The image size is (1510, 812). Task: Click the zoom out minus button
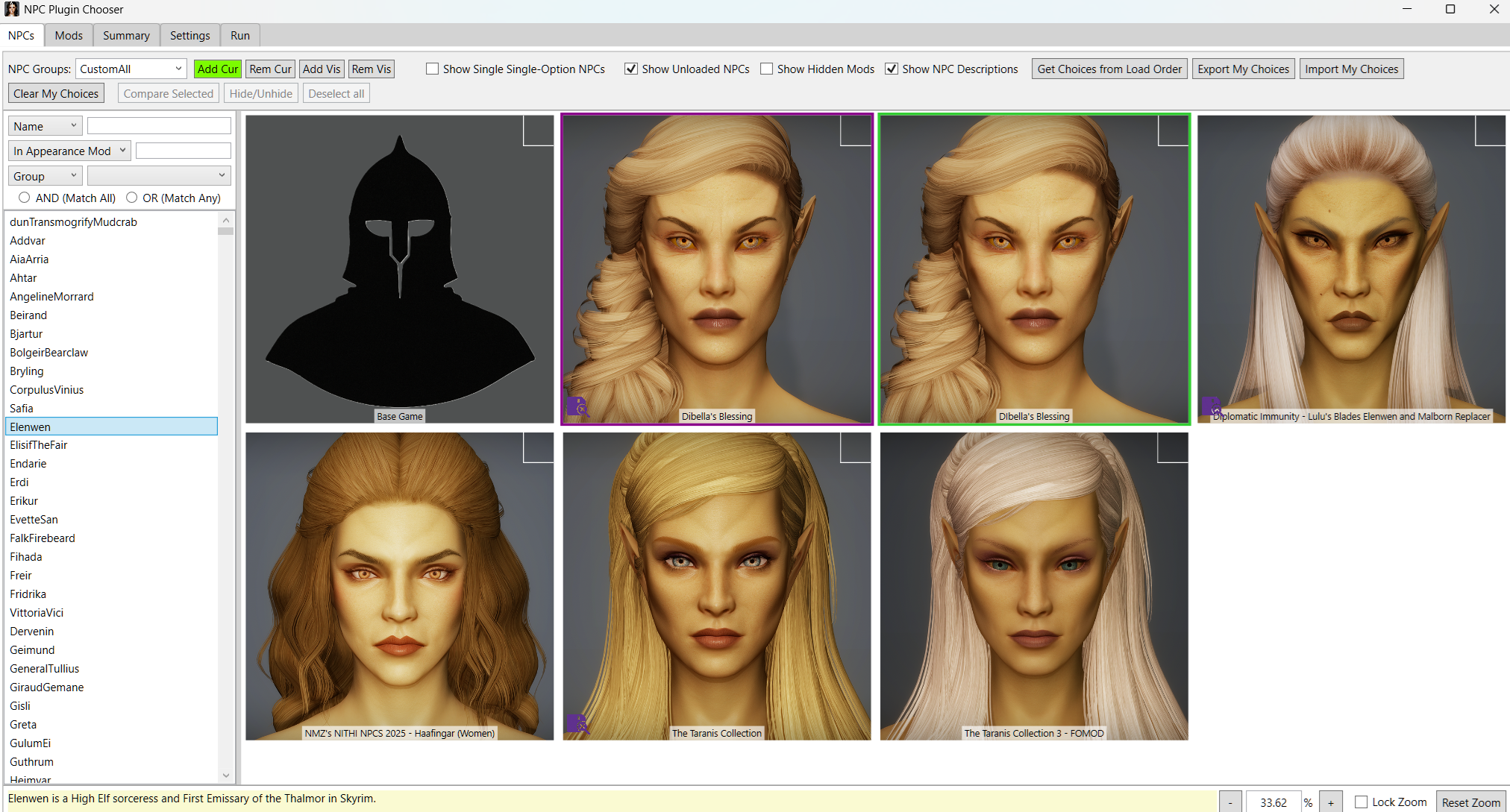1230,802
